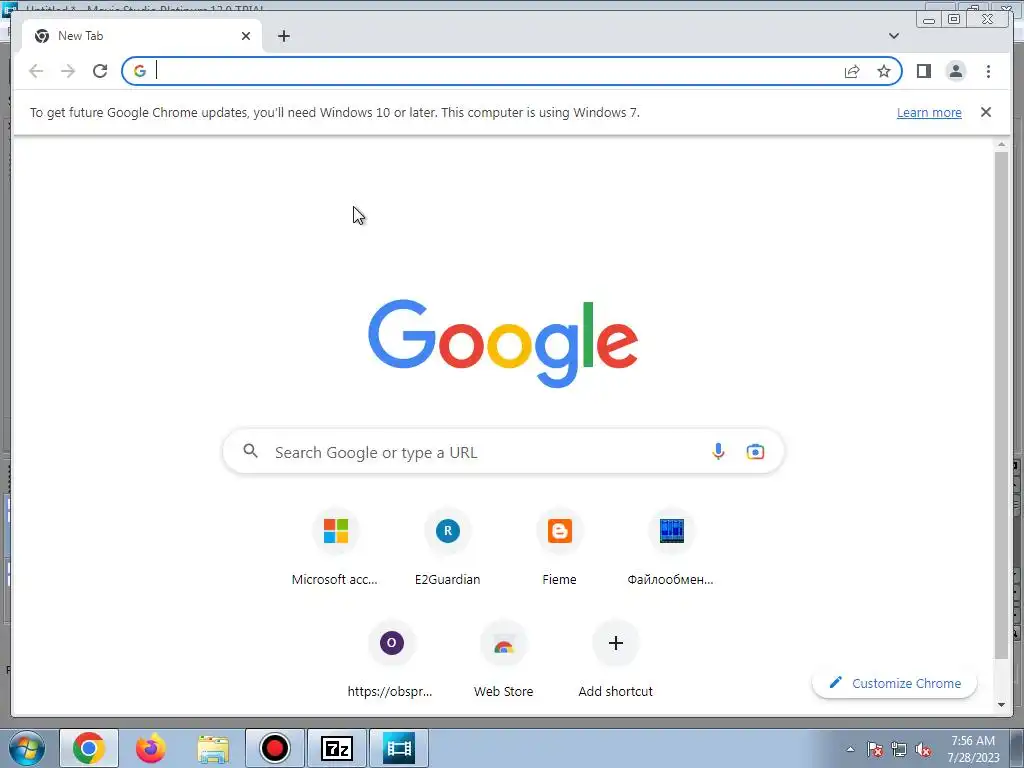1024x768 pixels.
Task: Click the magnifier icon in search box
Action: (250, 451)
